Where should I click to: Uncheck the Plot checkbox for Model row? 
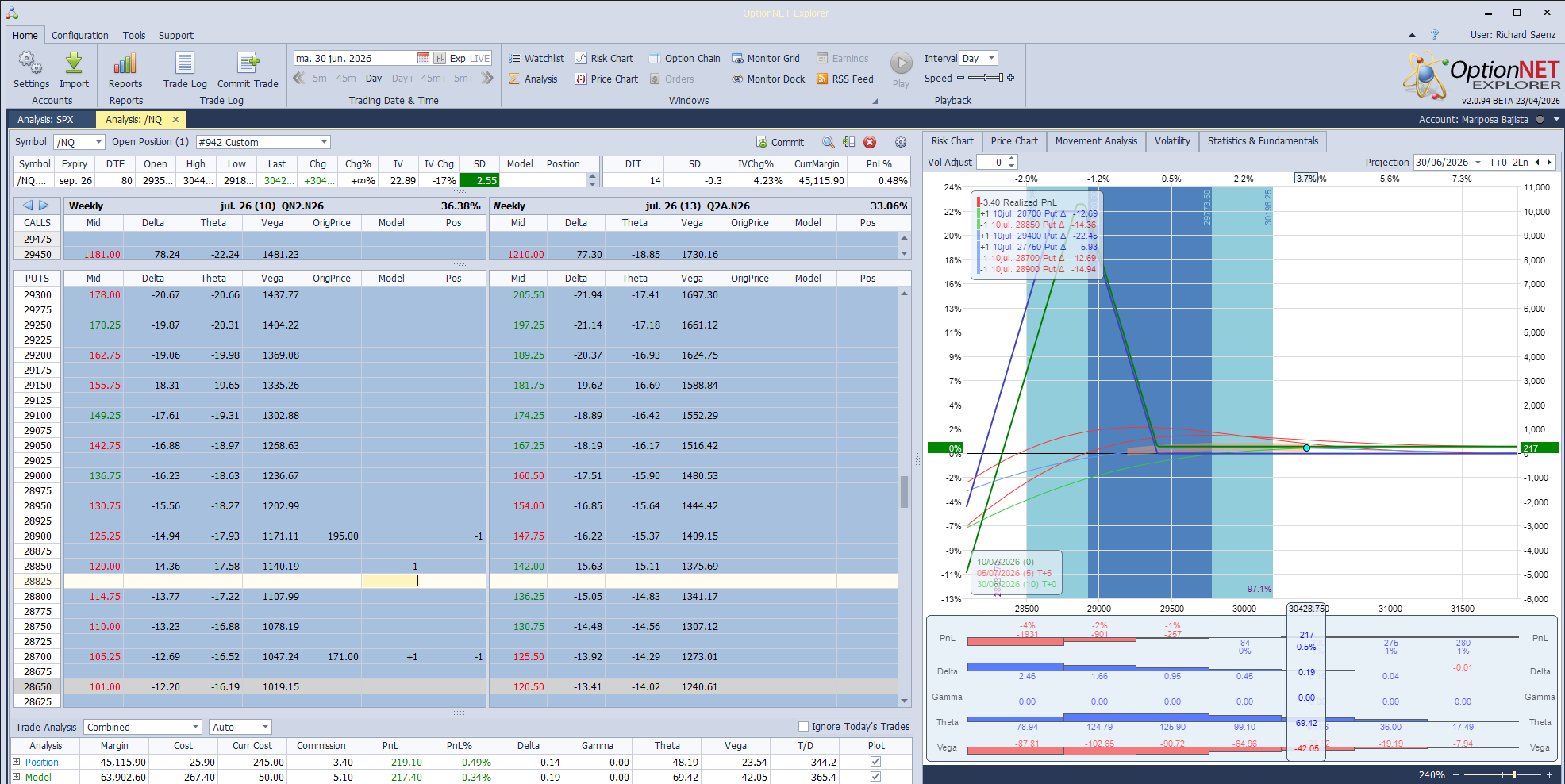(x=875, y=777)
